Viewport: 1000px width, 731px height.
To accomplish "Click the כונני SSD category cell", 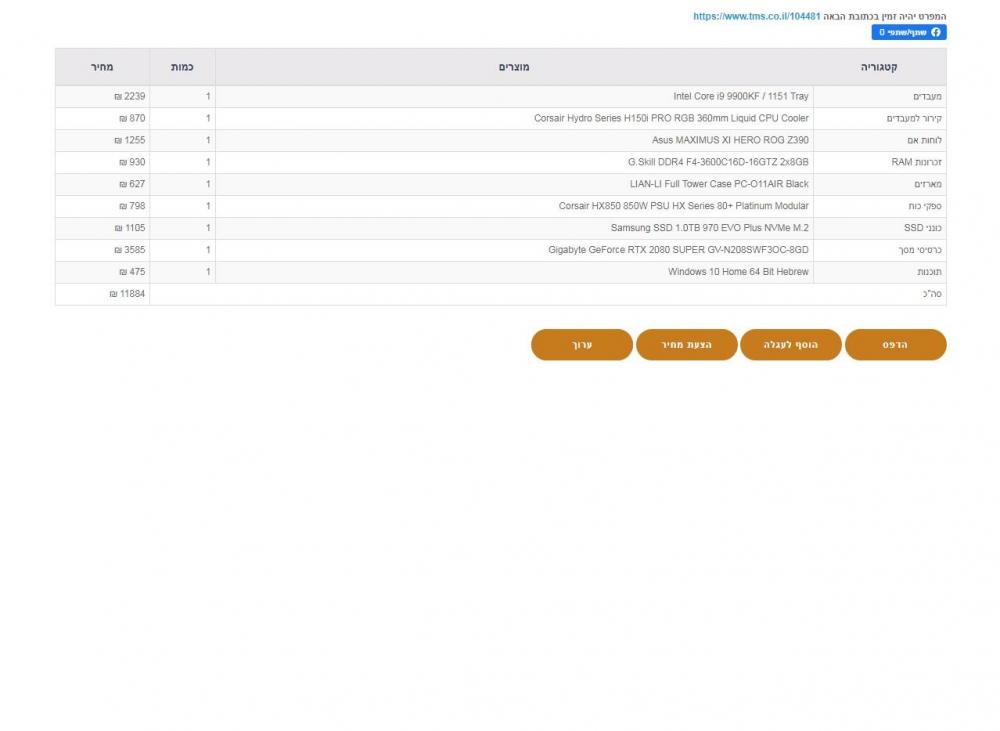I will click(880, 228).
